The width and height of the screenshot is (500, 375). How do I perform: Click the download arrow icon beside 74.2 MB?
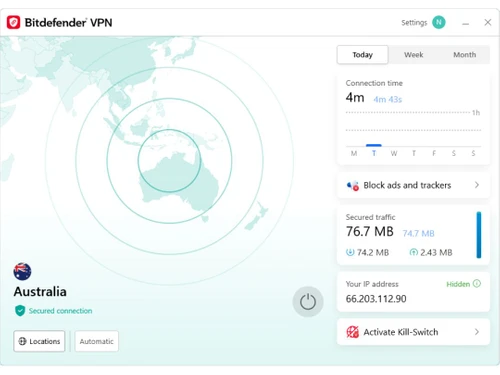click(350, 252)
